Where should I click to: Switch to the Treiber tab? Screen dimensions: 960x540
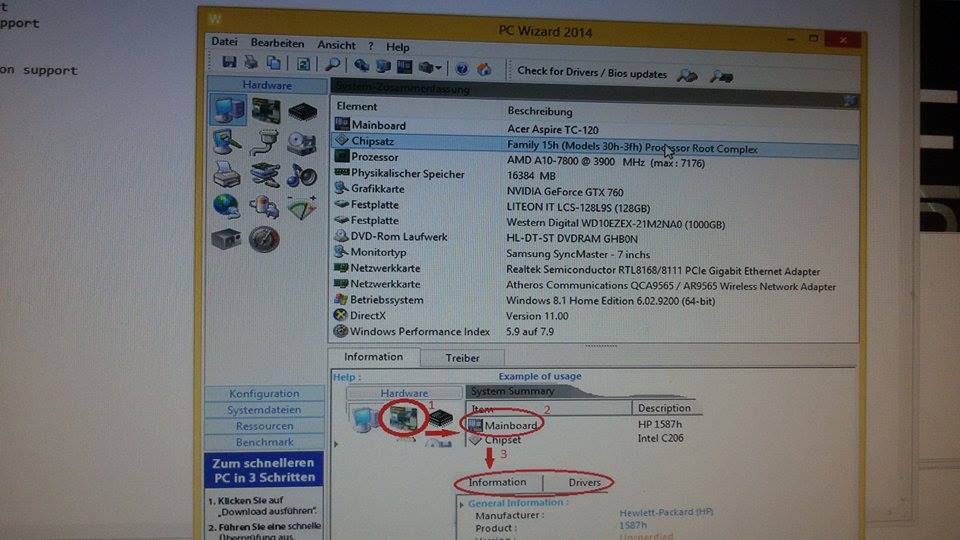(462, 358)
